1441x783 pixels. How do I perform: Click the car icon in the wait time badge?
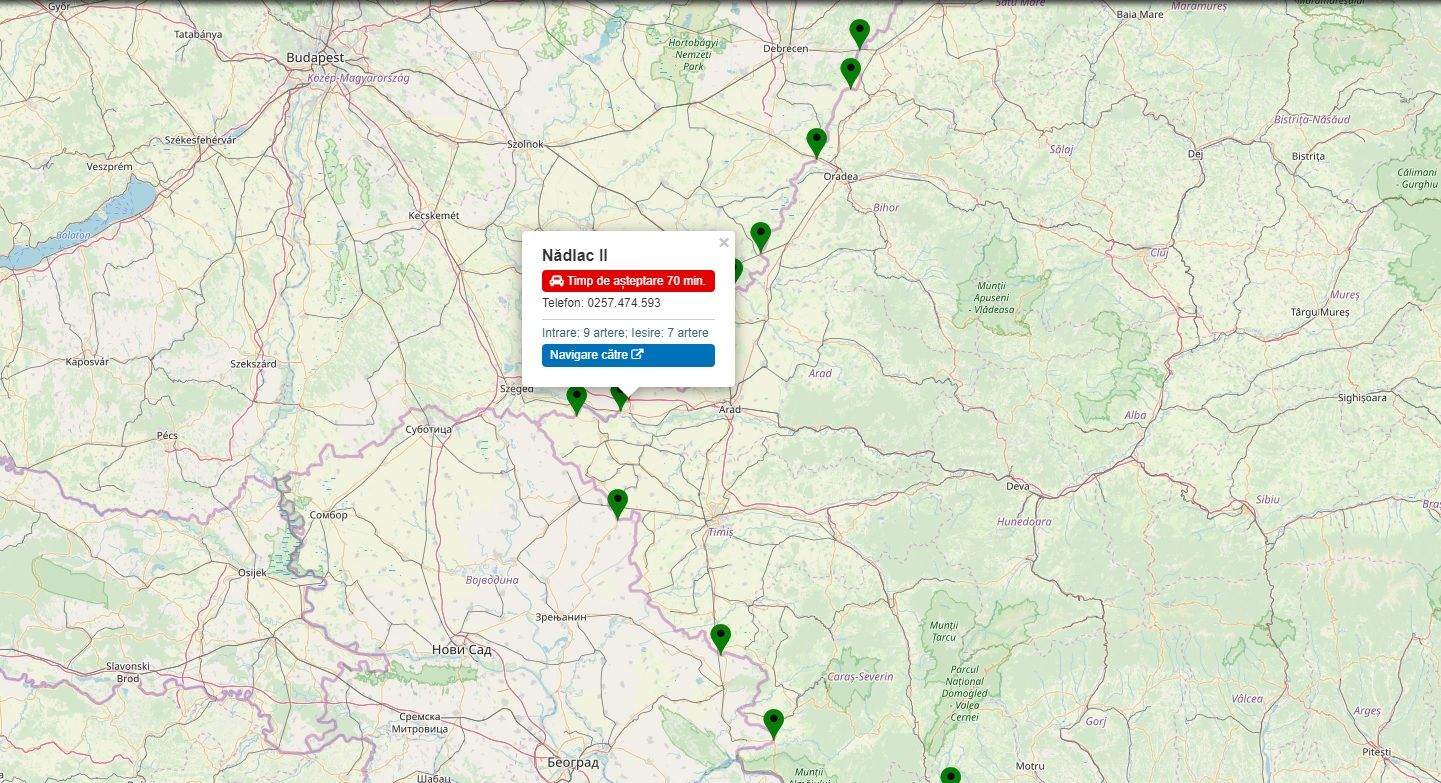pos(556,281)
